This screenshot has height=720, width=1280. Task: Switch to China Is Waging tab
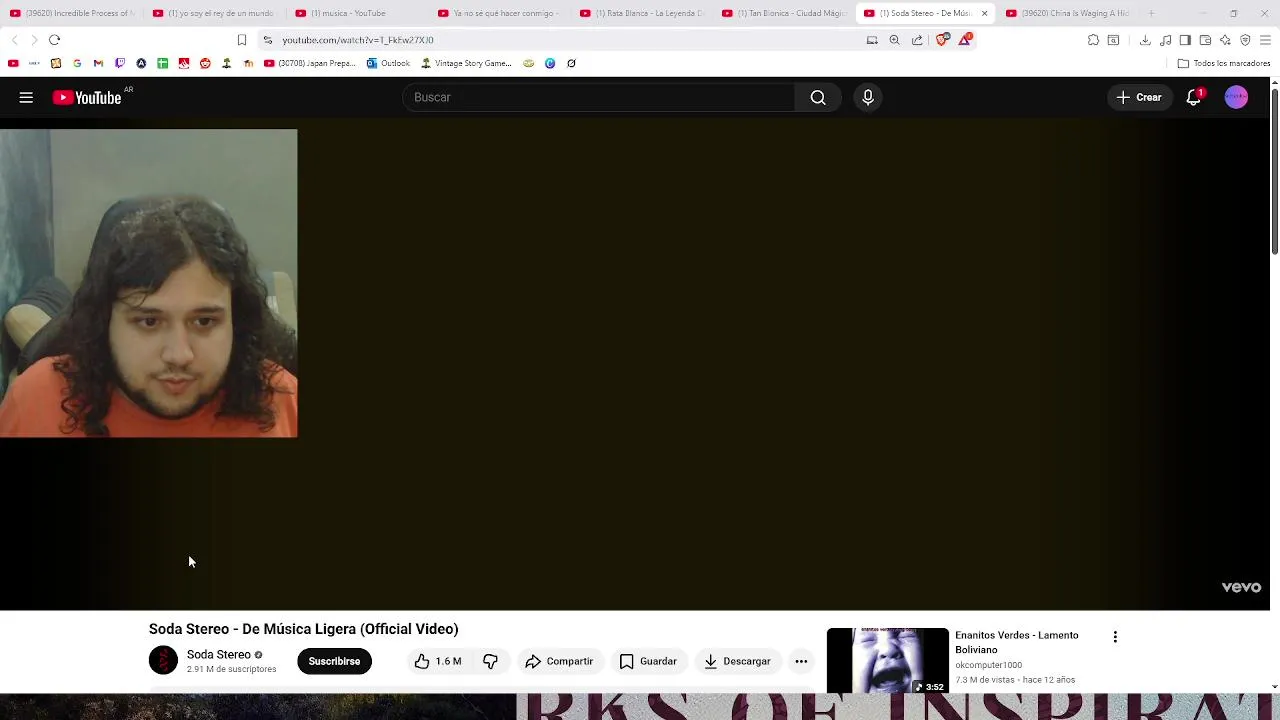[1067, 13]
